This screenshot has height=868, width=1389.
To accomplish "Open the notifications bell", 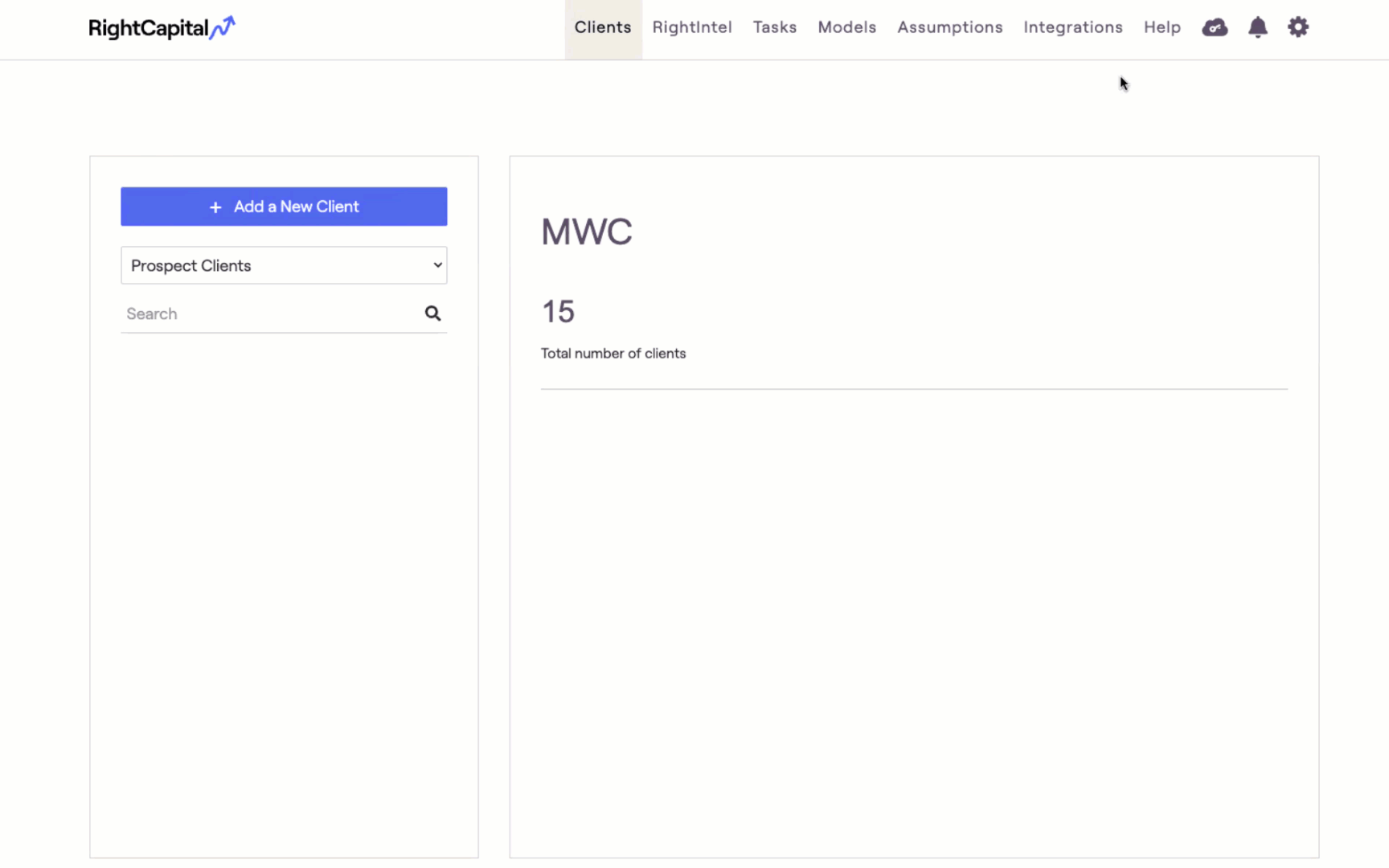I will point(1257,28).
